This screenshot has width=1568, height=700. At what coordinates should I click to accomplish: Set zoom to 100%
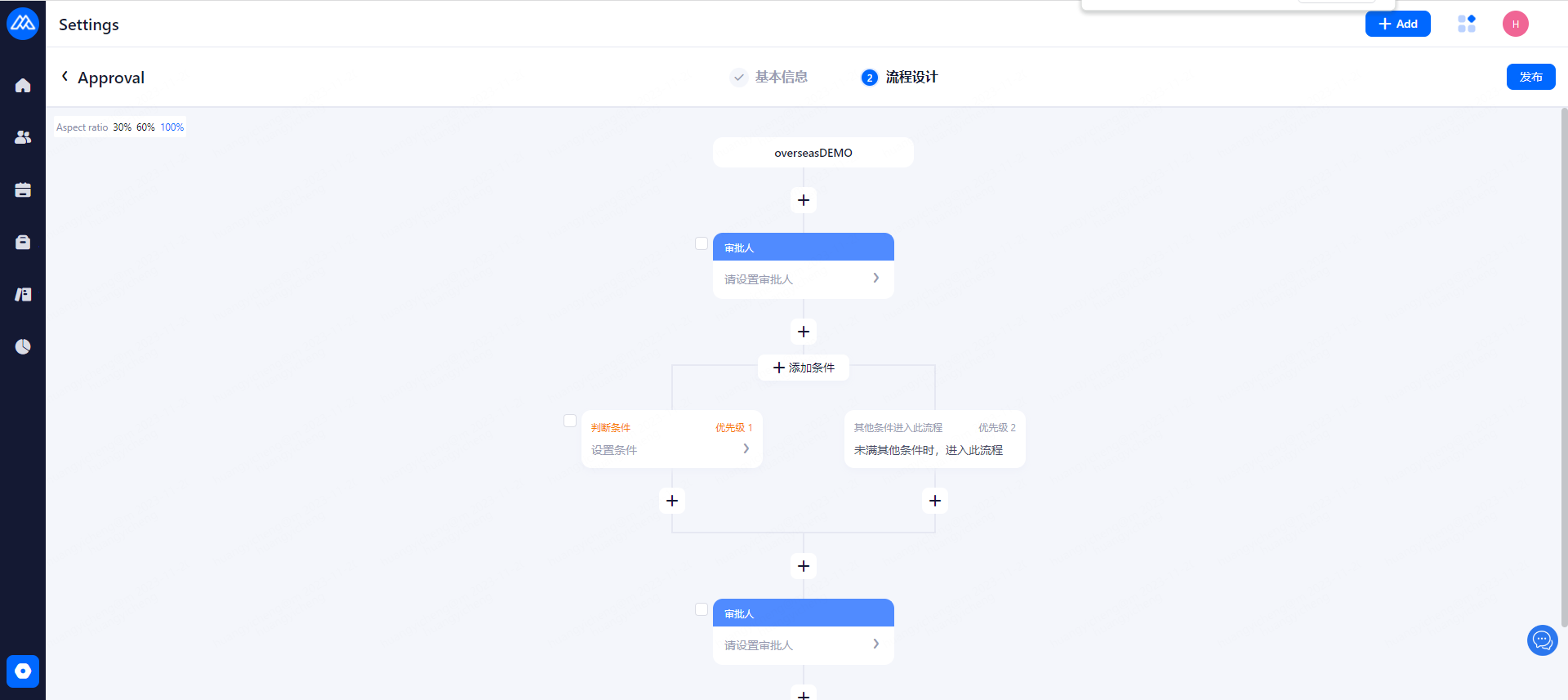171,127
